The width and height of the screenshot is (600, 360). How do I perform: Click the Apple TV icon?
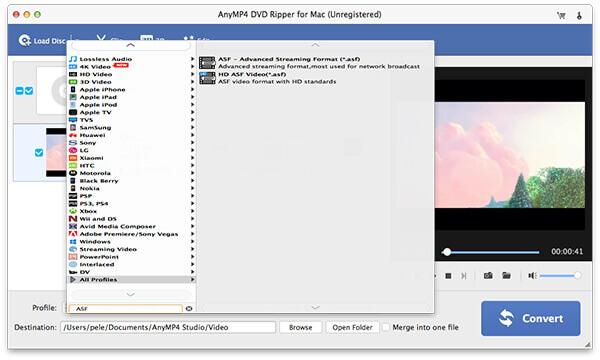[73, 112]
